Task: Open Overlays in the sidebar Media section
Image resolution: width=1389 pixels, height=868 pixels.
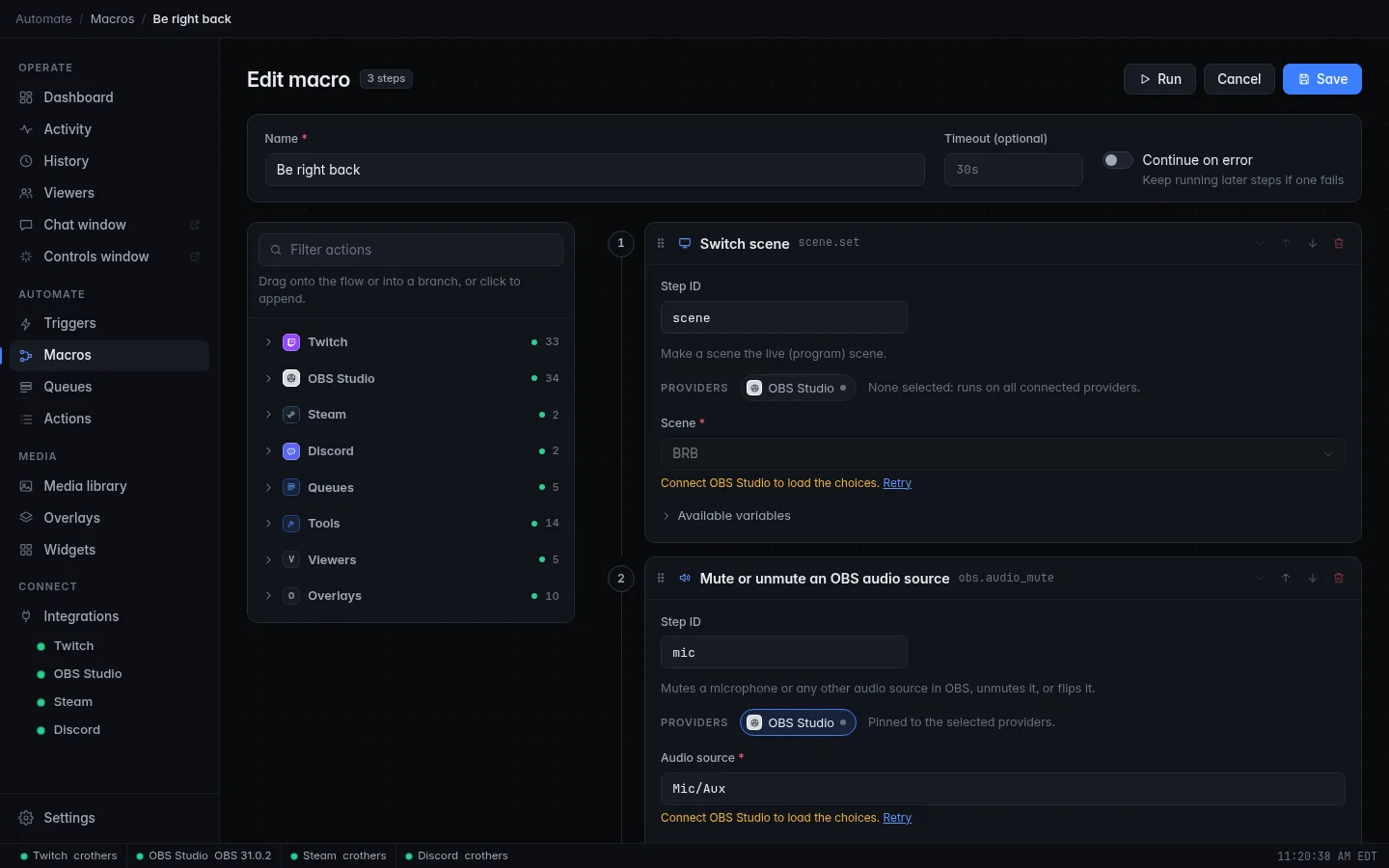Action: click(x=109, y=518)
